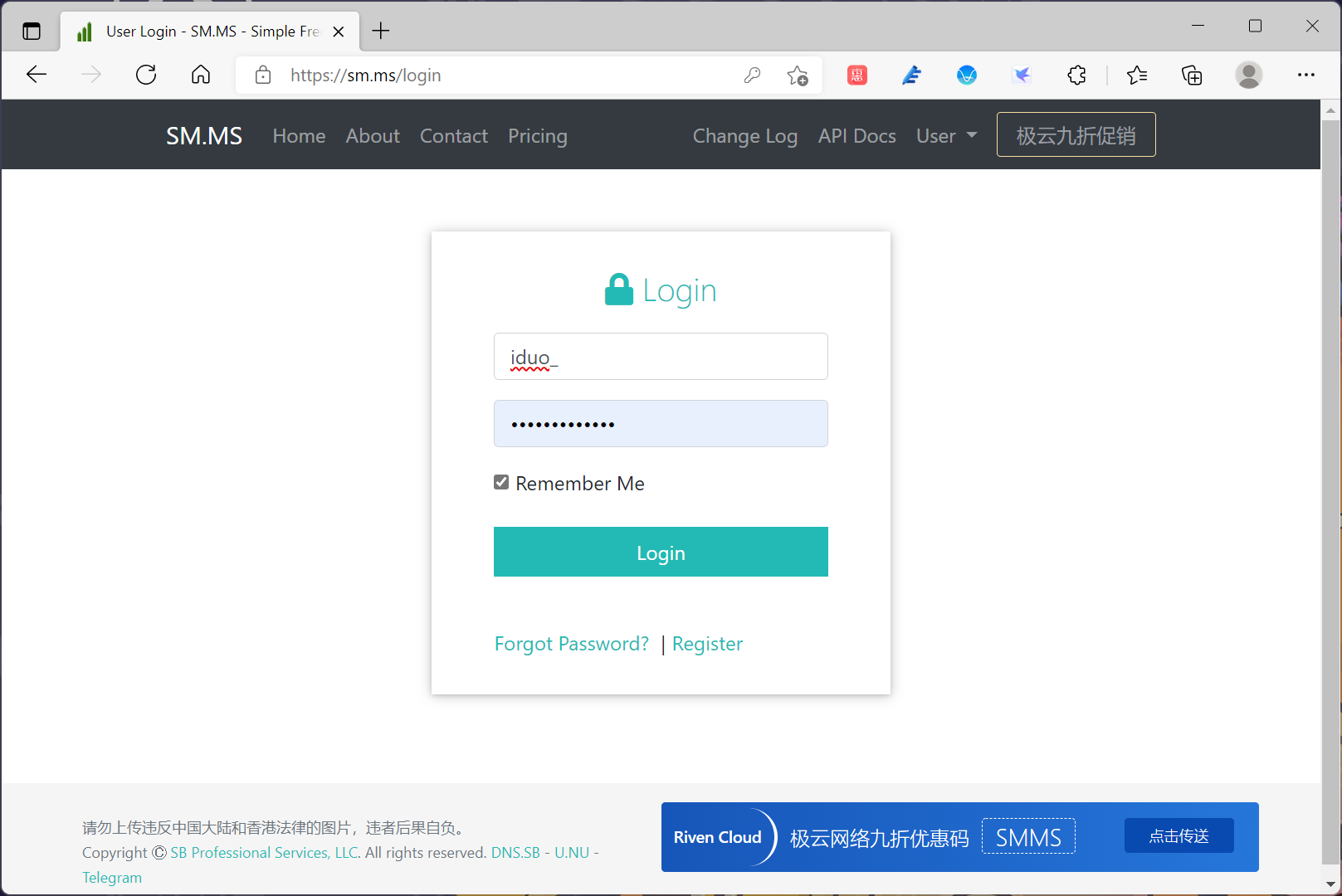Image resolution: width=1342 pixels, height=896 pixels.
Task: Close the User Login tab
Action: click(339, 32)
